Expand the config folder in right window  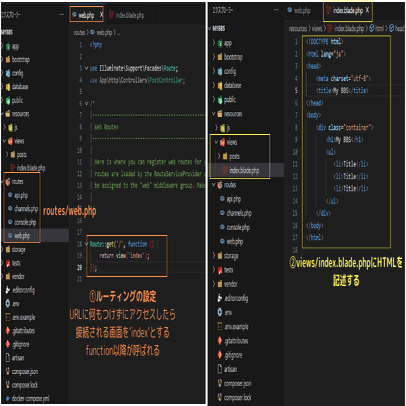coord(214,71)
